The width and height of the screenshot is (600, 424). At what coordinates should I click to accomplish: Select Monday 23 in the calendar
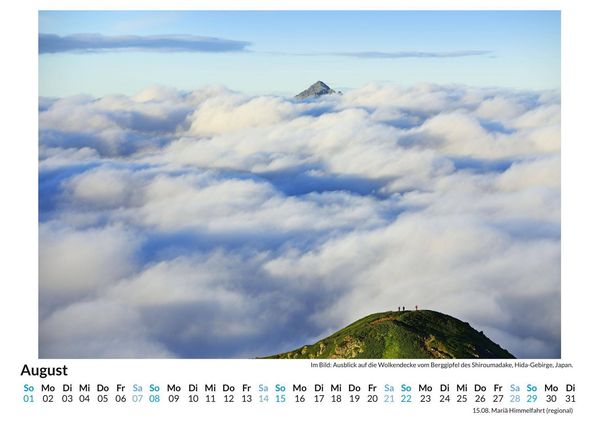426,393
